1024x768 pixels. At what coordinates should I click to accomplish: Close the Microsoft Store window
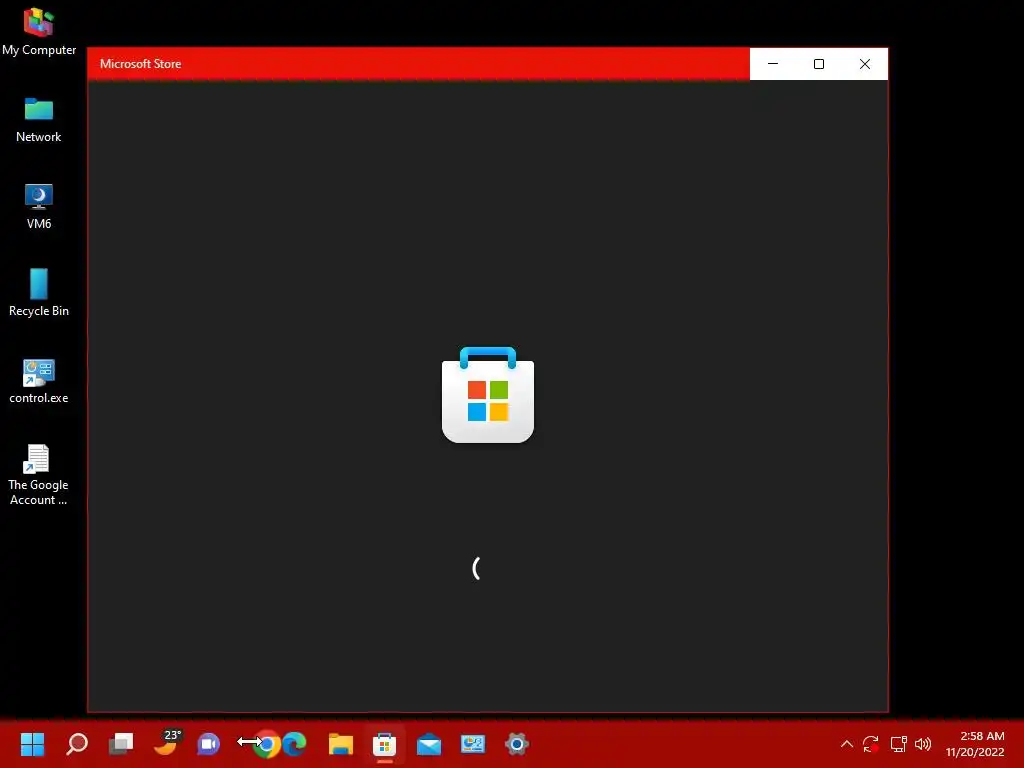(x=865, y=64)
